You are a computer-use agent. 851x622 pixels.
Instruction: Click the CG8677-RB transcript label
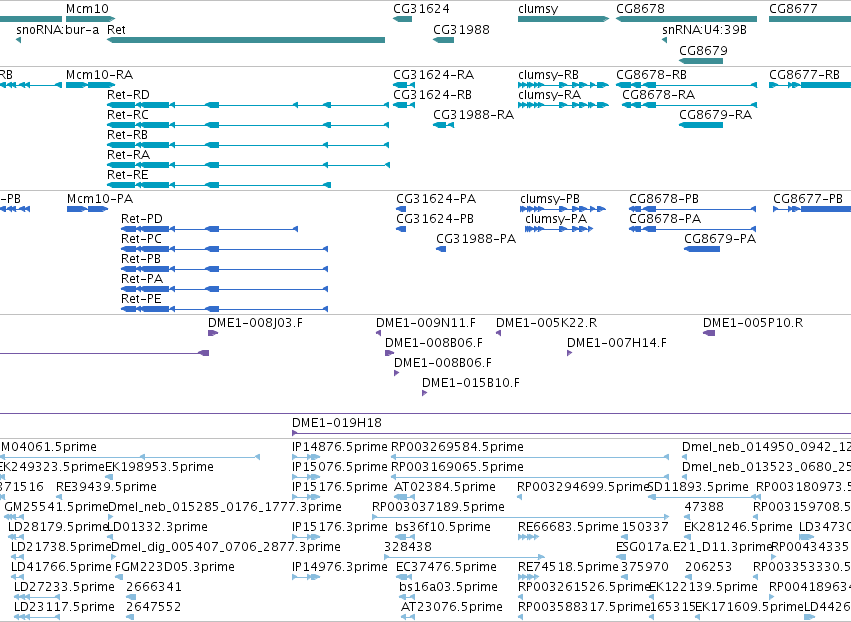[x=804, y=74]
